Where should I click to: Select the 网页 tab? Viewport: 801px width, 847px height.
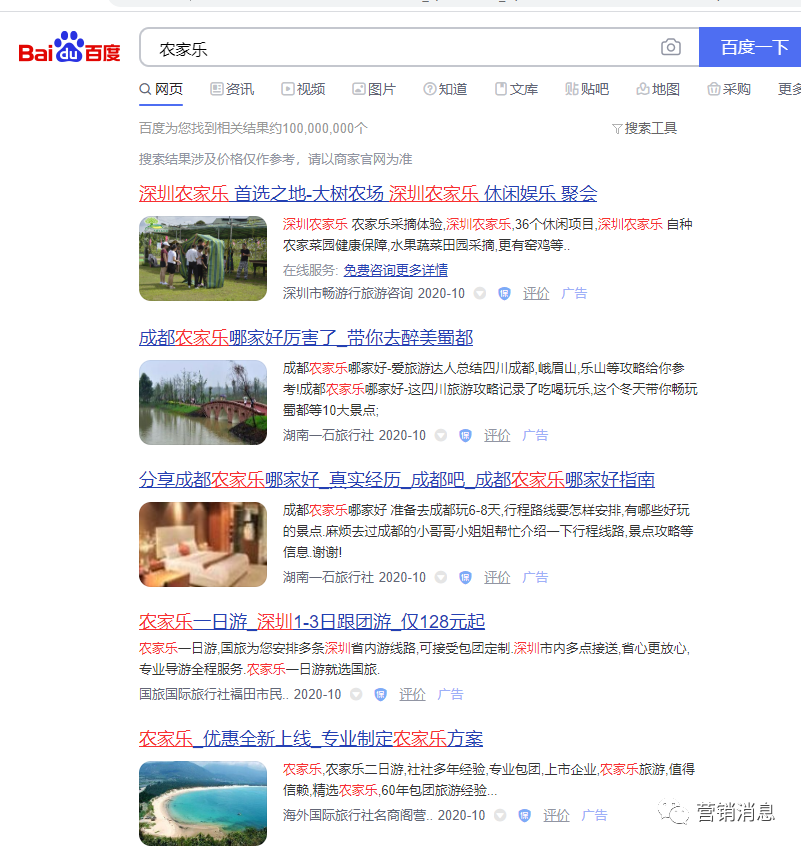(161, 89)
